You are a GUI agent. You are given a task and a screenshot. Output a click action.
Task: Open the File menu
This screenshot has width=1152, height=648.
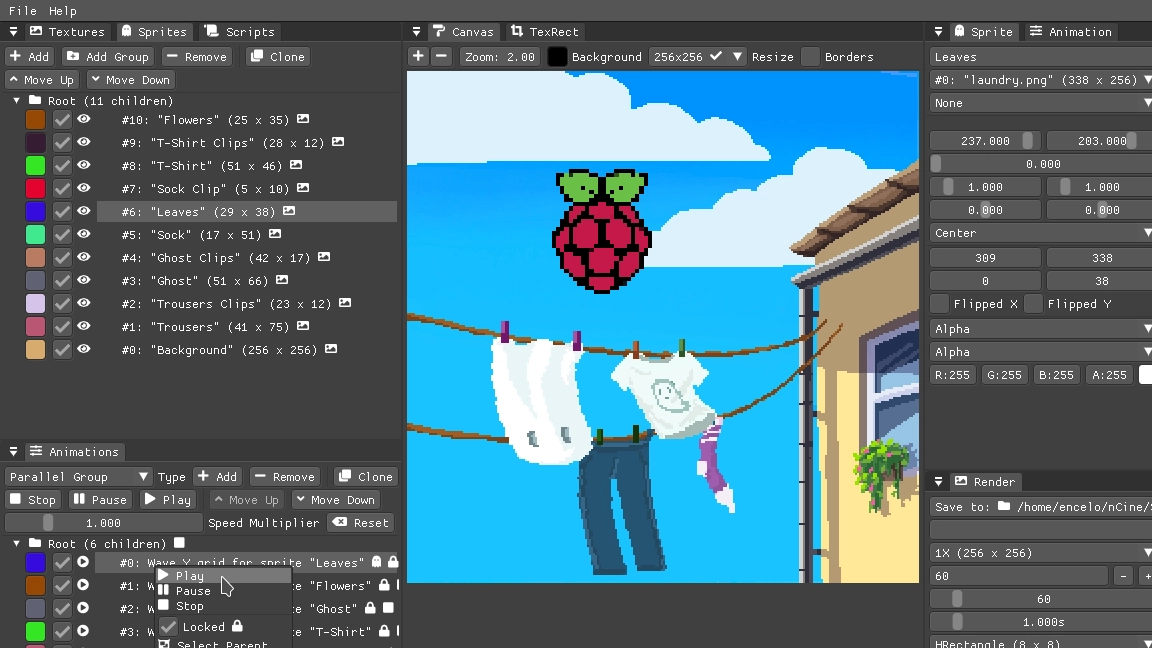23,10
